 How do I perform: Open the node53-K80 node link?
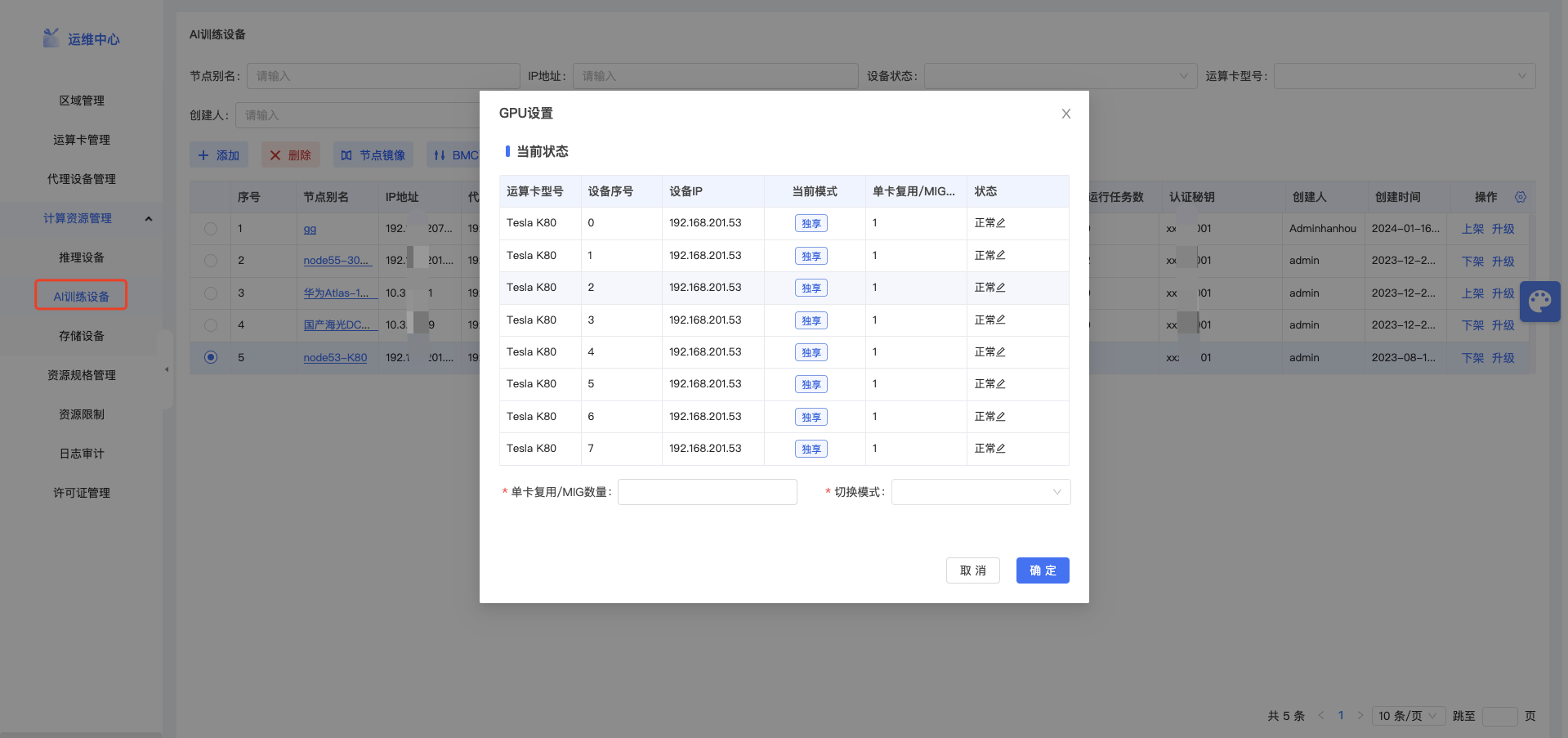tap(335, 357)
